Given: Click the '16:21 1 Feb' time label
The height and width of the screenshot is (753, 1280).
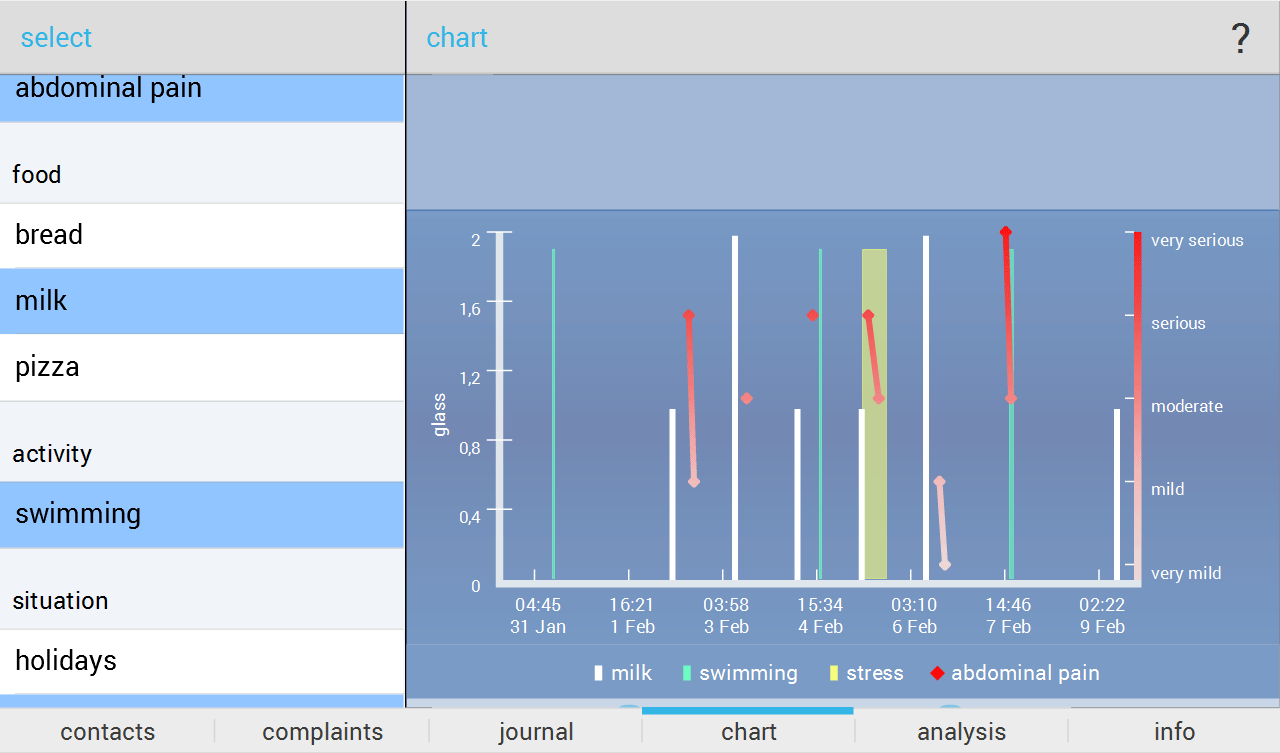Looking at the screenshot, I should click(x=632, y=616).
